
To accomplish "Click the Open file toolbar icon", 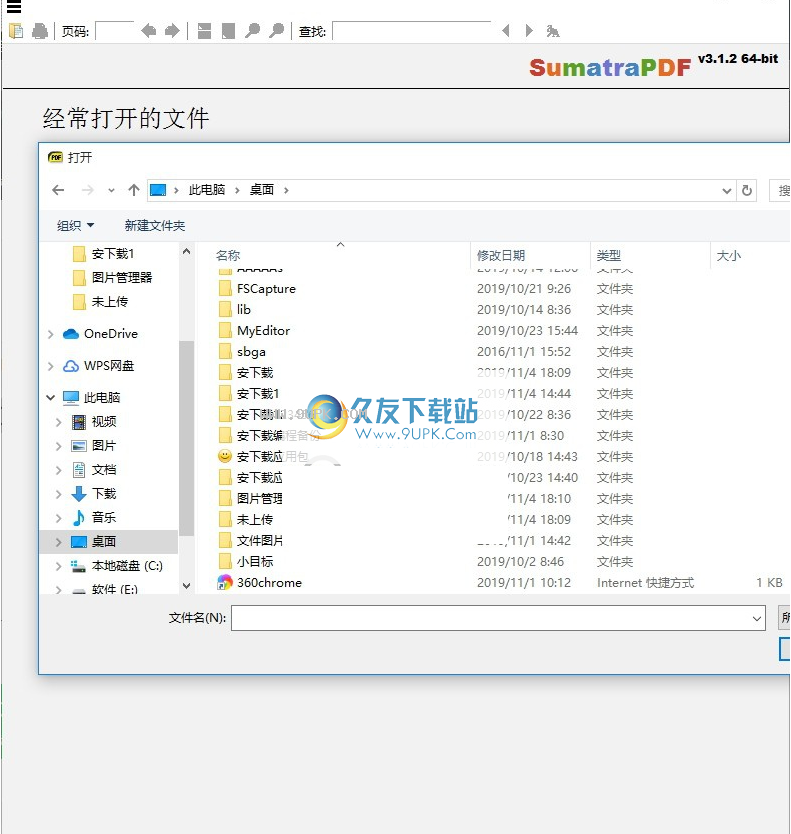I will (16, 31).
